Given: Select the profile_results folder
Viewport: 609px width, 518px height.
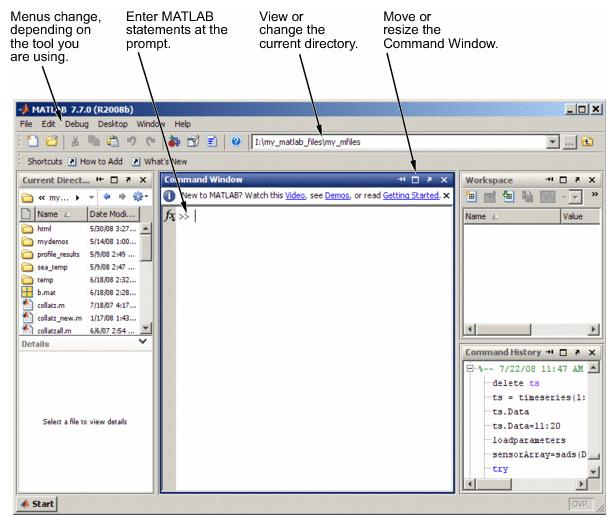Looking at the screenshot, I should pyautogui.click(x=58, y=254).
